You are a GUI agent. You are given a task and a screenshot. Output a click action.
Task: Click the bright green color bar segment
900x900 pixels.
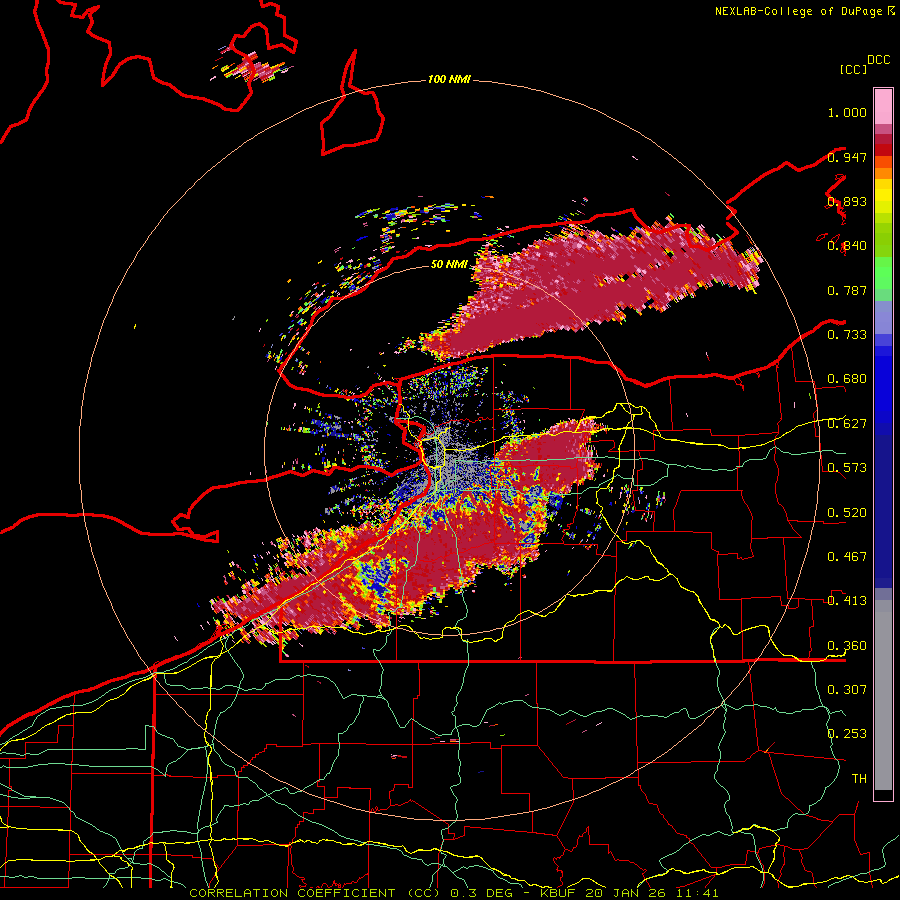[883, 273]
